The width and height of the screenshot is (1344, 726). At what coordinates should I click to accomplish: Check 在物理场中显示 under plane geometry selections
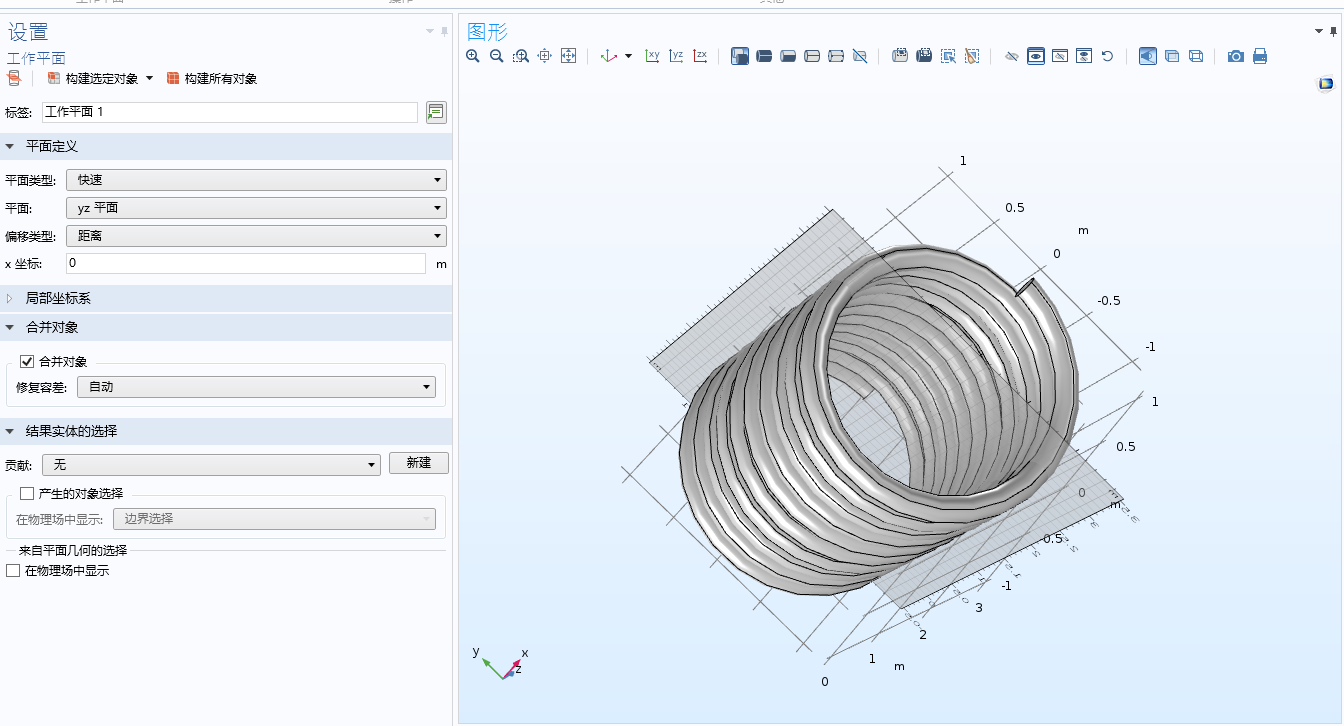(13, 571)
